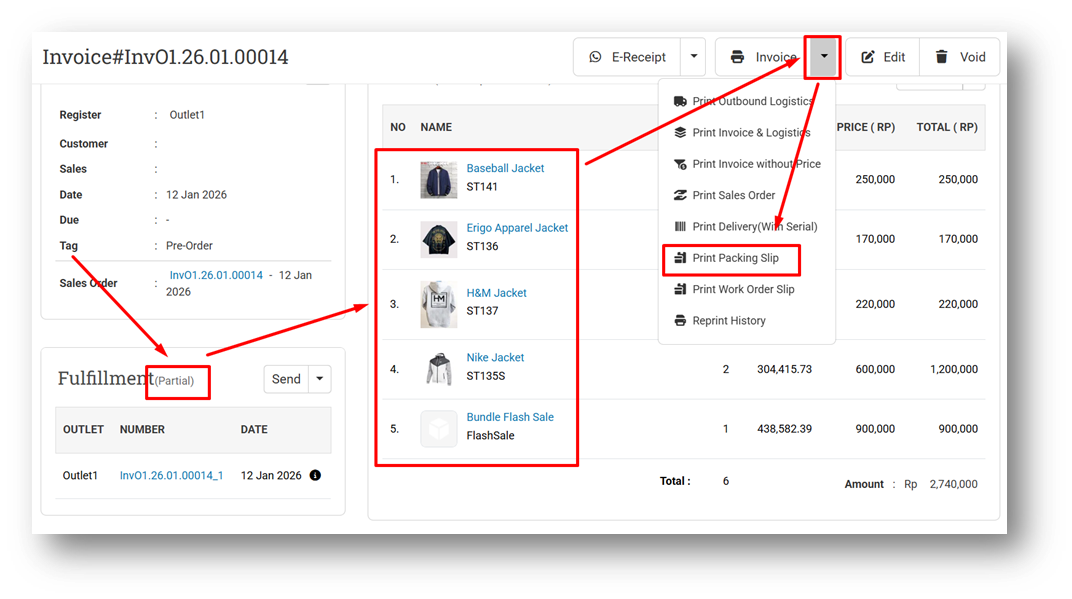Click the Nike Jacket thumbnail
The height and width of the screenshot is (599, 1072).
(x=439, y=369)
